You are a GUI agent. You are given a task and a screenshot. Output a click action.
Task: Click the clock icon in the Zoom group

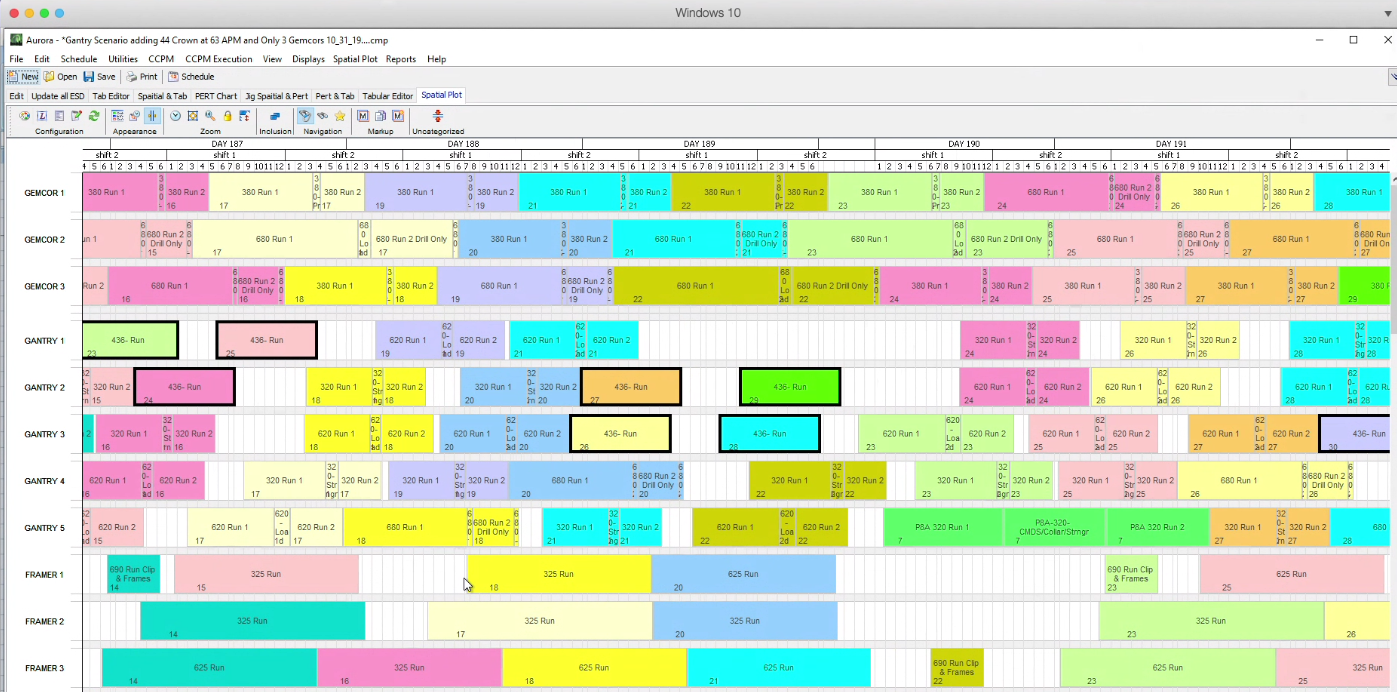click(x=175, y=116)
